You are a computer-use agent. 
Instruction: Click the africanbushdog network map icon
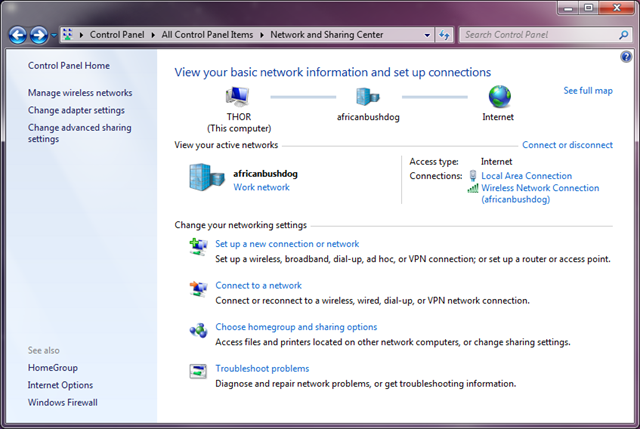tap(367, 97)
